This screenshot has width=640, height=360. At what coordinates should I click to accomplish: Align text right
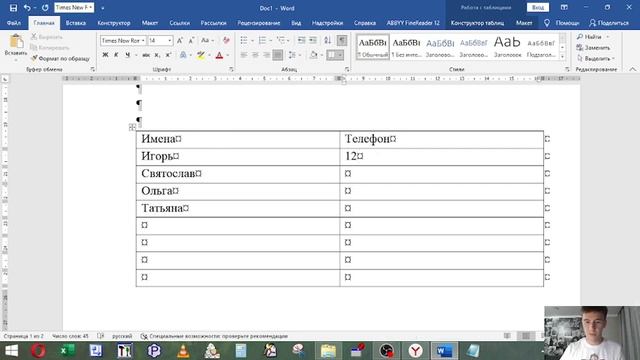[x=266, y=55]
